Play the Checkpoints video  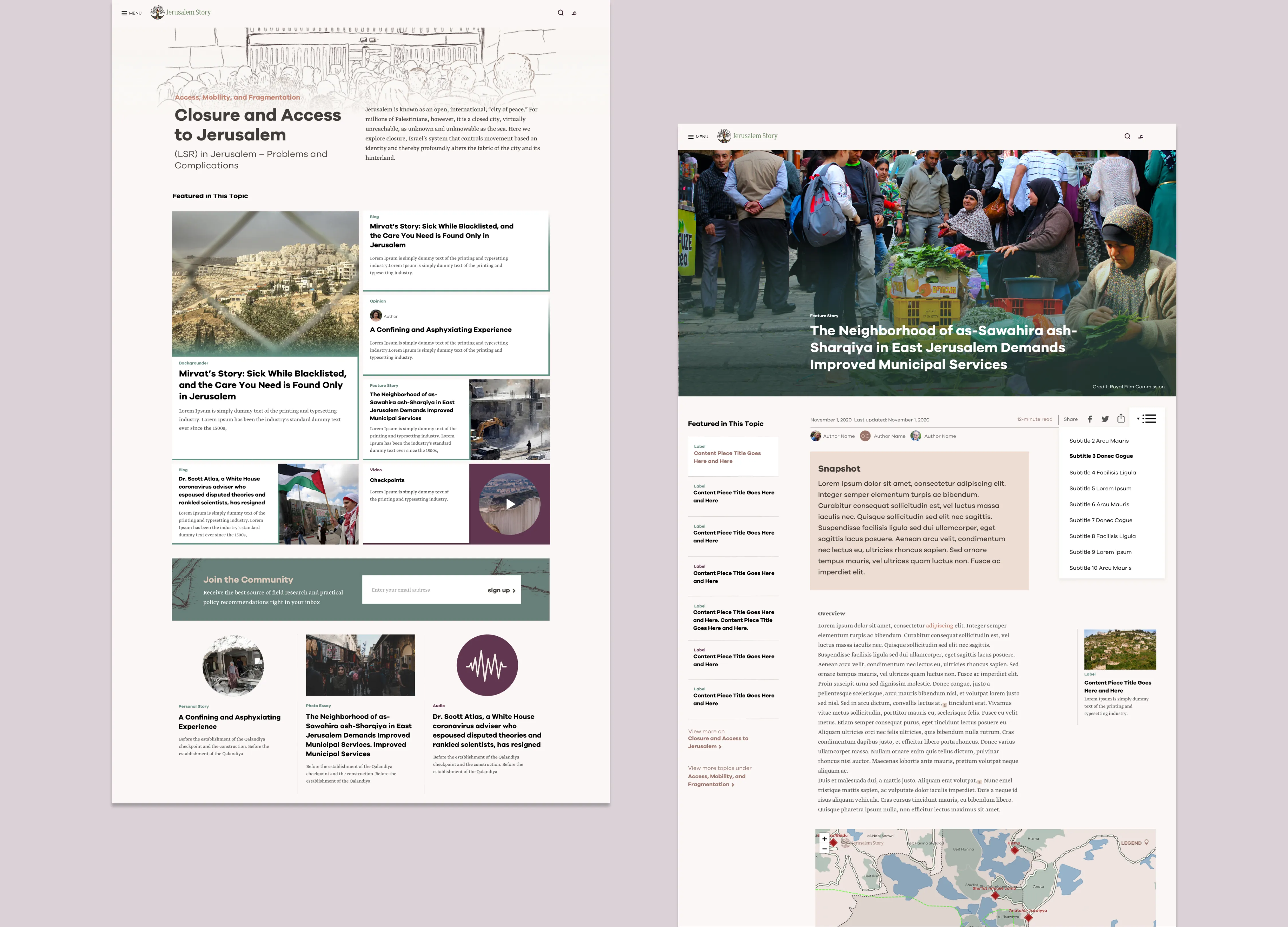coord(510,504)
